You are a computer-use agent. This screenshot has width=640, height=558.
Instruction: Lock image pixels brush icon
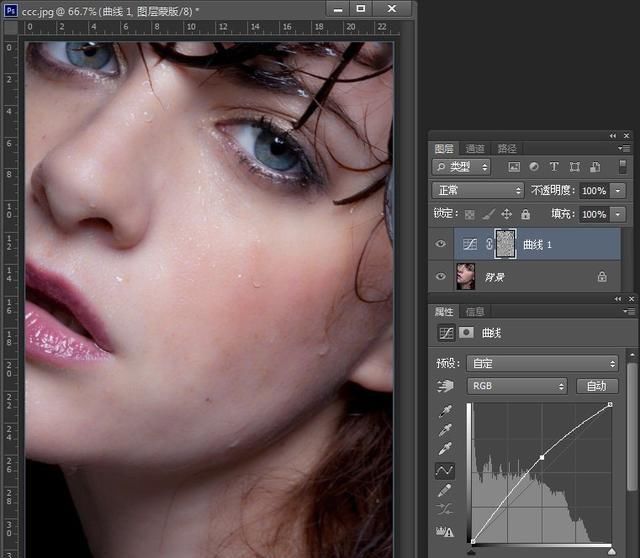(x=488, y=214)
